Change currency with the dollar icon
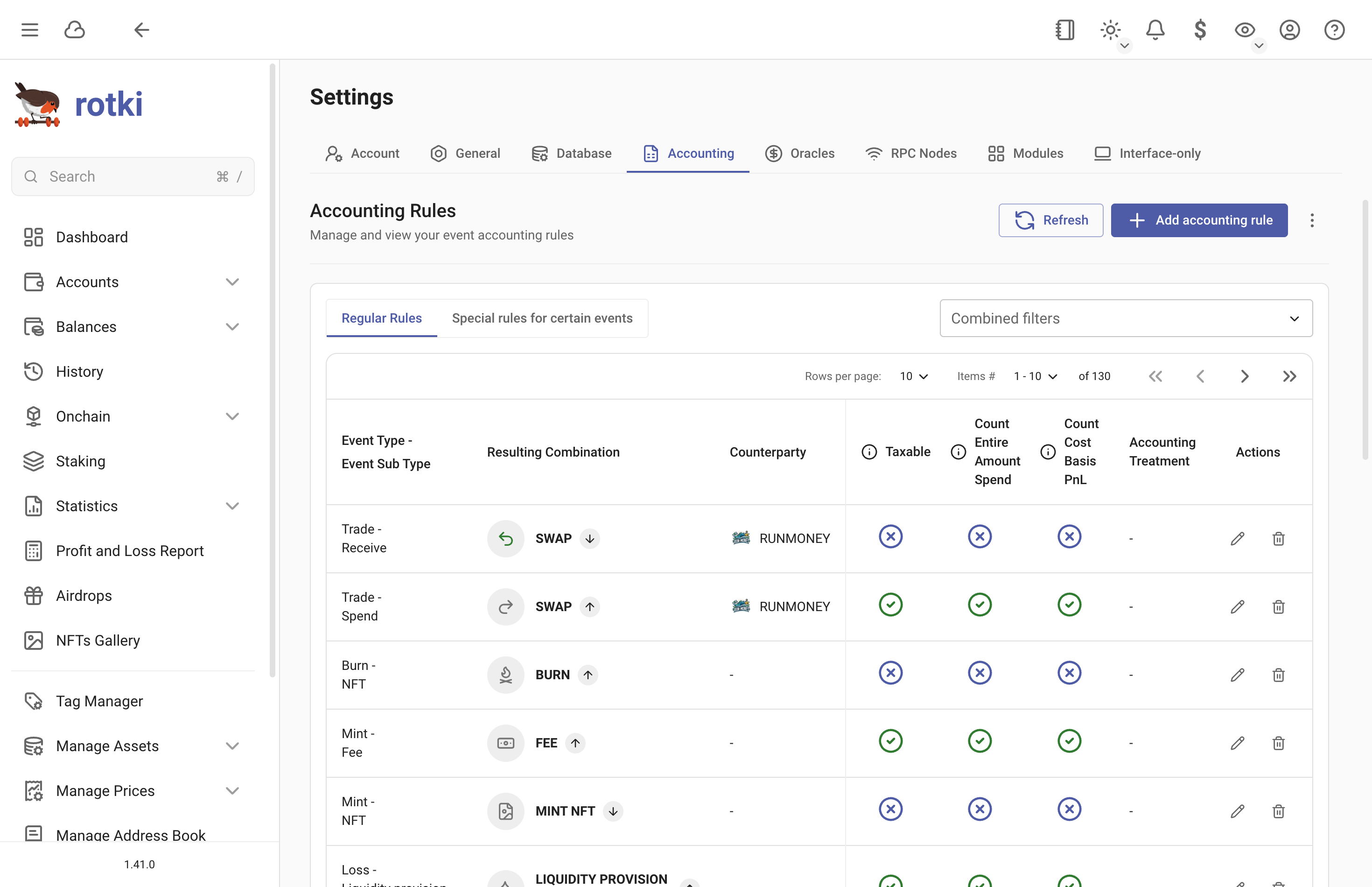The width and height of the screenshot is (1372, 887). point(1200,30)
